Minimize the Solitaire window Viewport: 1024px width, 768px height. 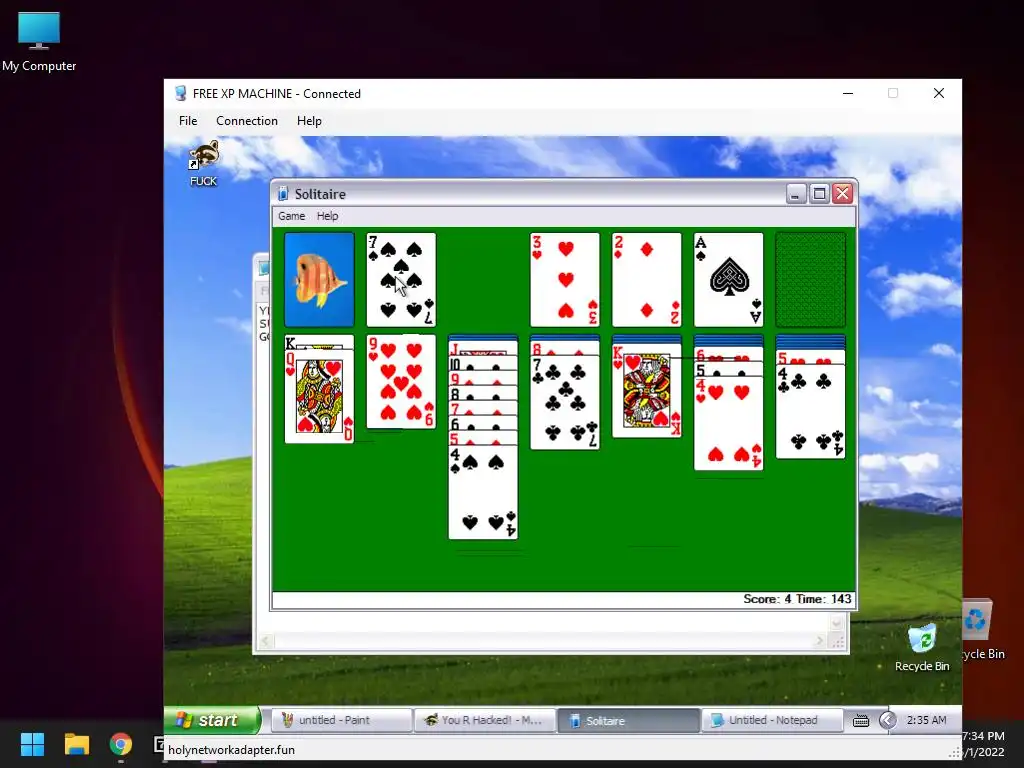click(x=796, y=194)
